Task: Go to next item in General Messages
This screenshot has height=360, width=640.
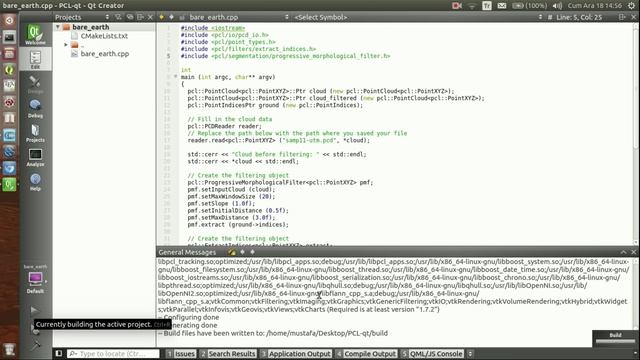Action: (x=252, y=252)
